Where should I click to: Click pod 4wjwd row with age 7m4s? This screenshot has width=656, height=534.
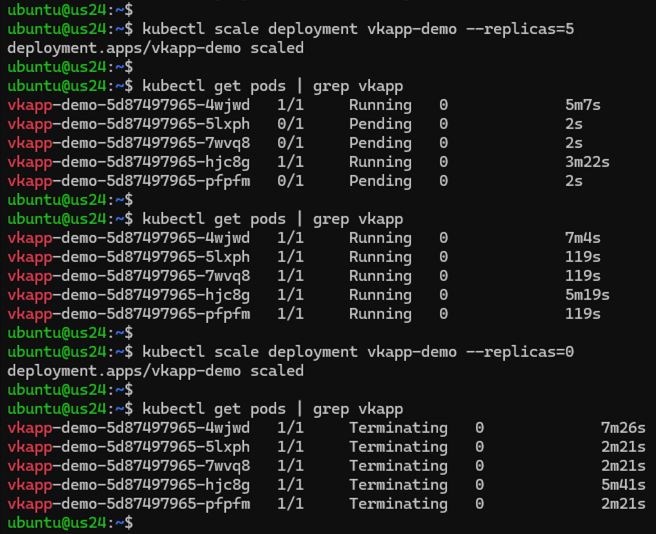pyautogui.click(x=304, y=238)
